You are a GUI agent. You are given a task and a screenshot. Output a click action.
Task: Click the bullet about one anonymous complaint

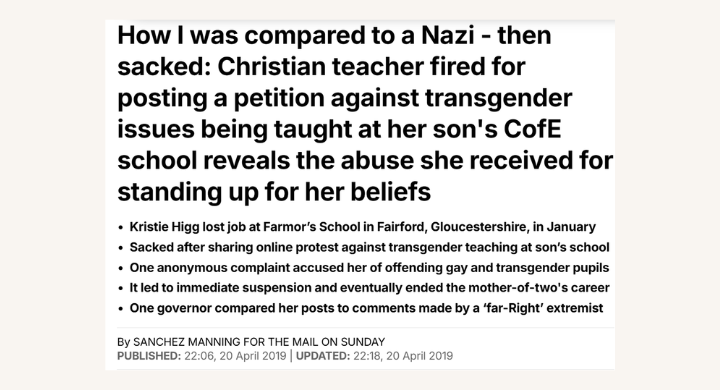click(369, 267)
